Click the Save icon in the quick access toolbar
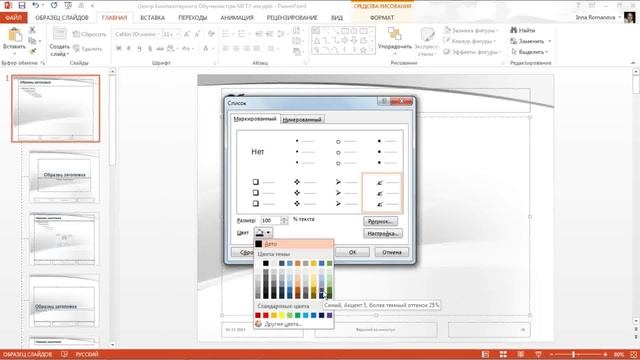Screen dimensions: 640x360 (22, 5)
